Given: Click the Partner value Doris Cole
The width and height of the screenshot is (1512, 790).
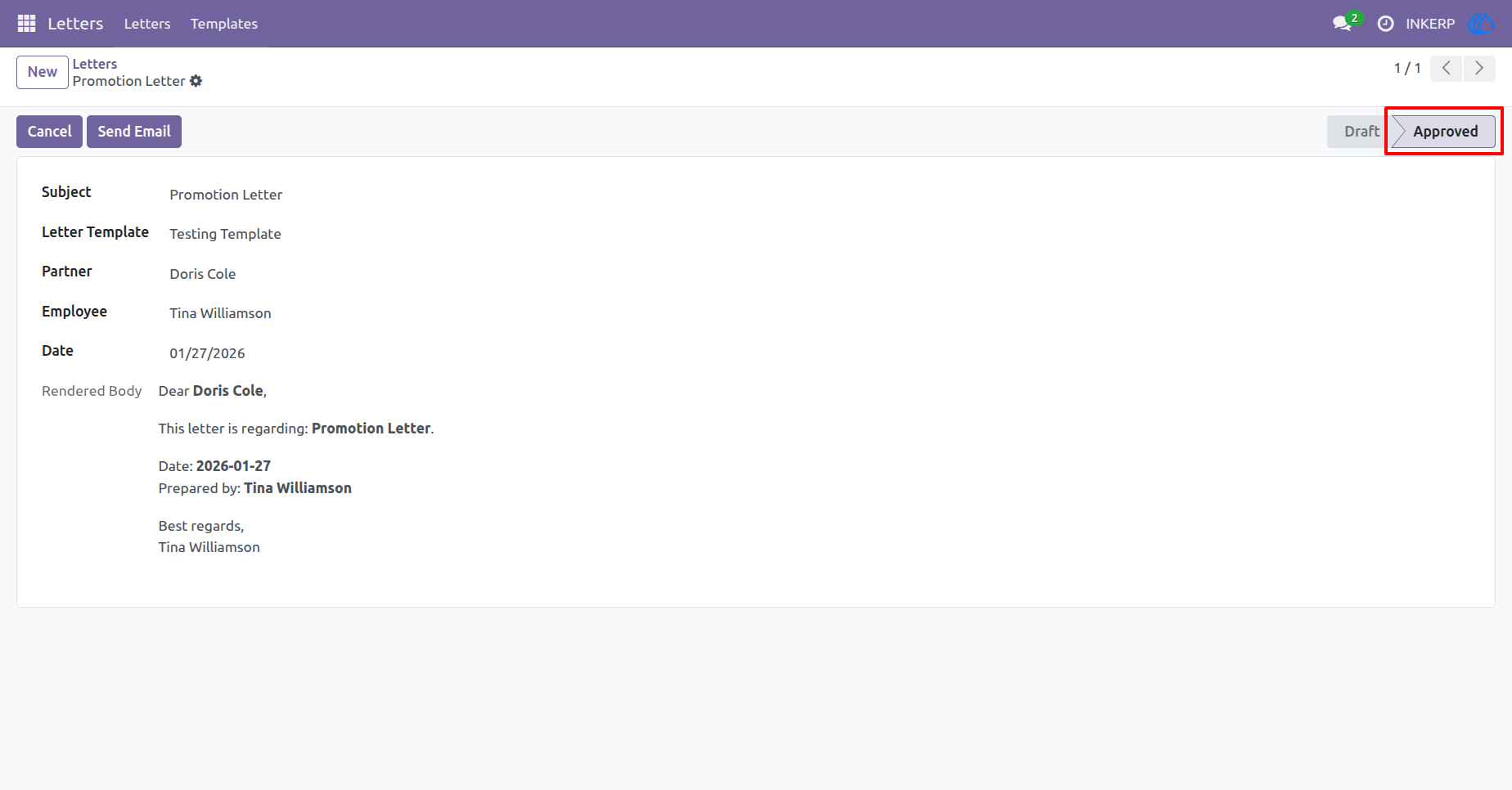Looking at the screenshot, I should pyautogui.click(x=203, y=274).
